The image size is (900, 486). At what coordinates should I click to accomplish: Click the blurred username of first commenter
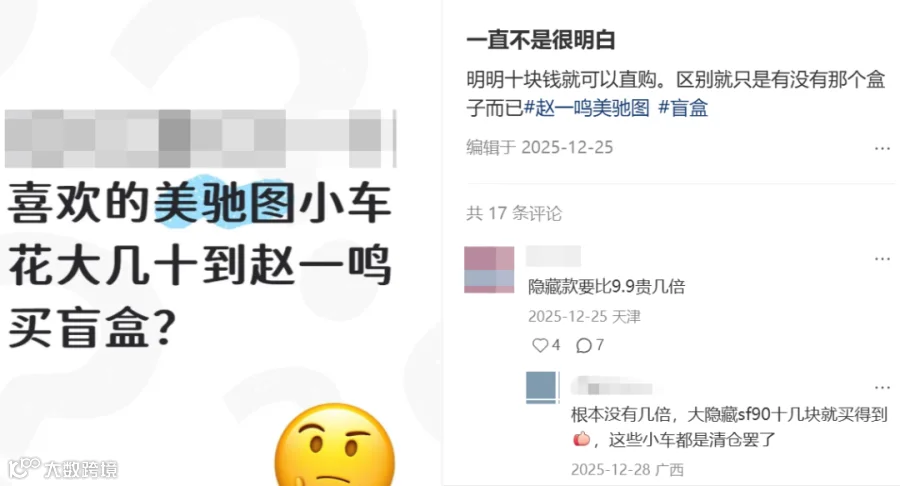553,256
